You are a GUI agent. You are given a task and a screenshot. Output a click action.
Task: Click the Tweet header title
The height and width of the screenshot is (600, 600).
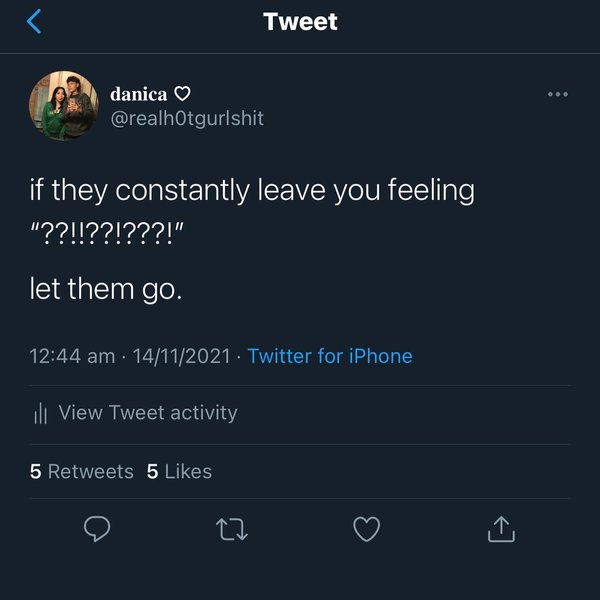coord(300,22)
